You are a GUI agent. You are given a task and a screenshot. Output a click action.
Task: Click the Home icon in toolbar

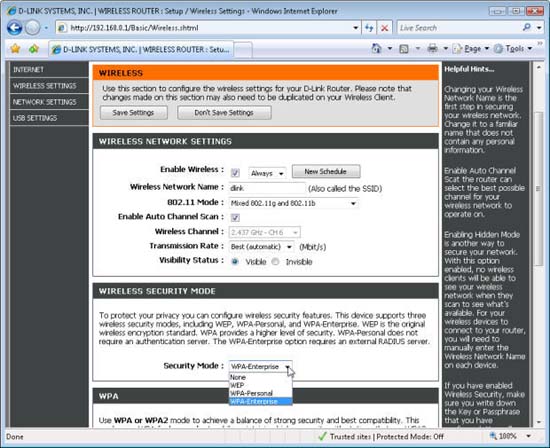tap(377, 48)
